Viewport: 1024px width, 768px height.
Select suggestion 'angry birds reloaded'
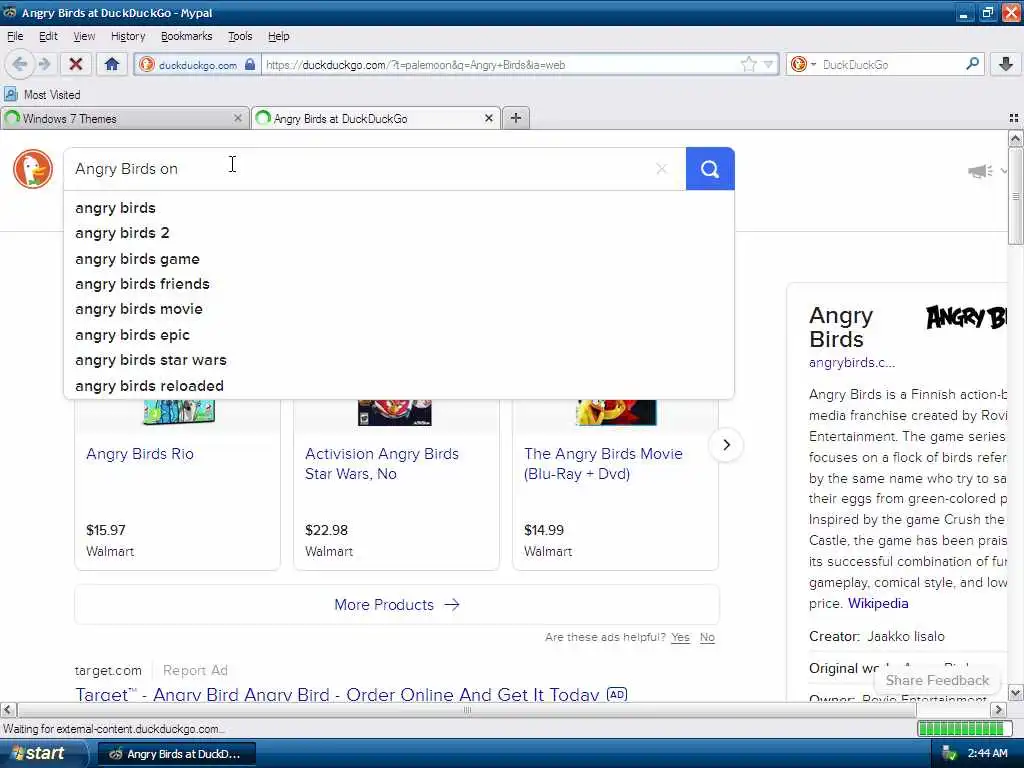pyautogui.click(x=398, y=386)
